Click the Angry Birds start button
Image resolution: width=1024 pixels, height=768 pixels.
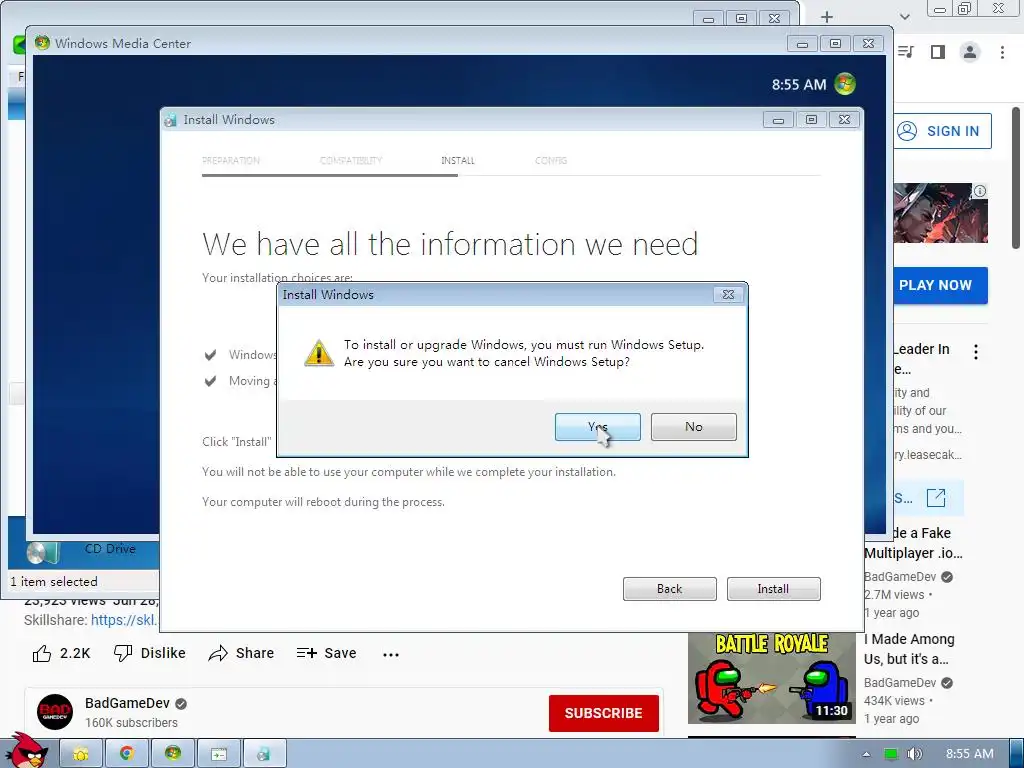[x=26, y=751]
